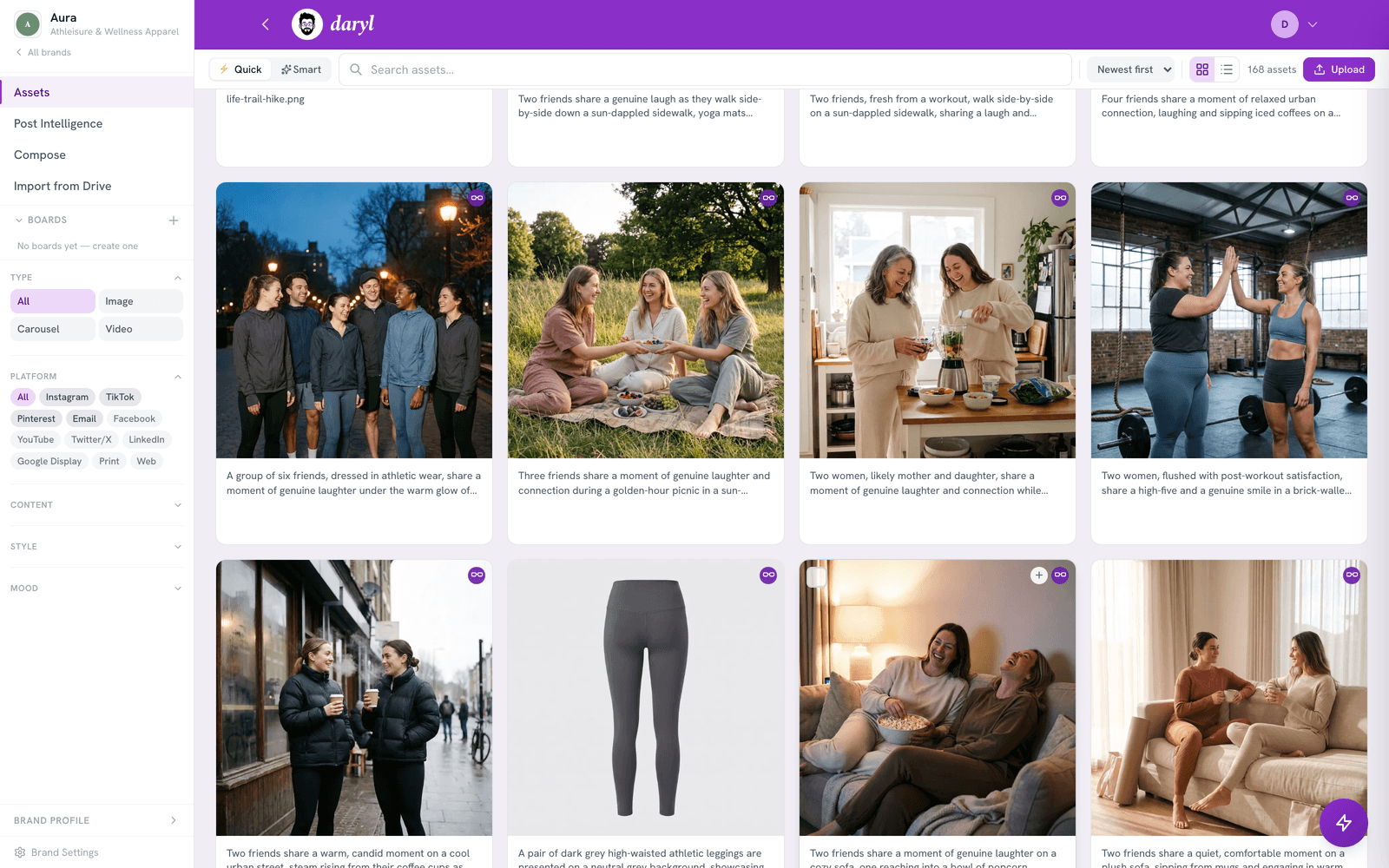Click the plus icon on popcorn sofa image
Image resolution: width=1389 pixels, height=868 pixels.
click(x=1038, y=575)
